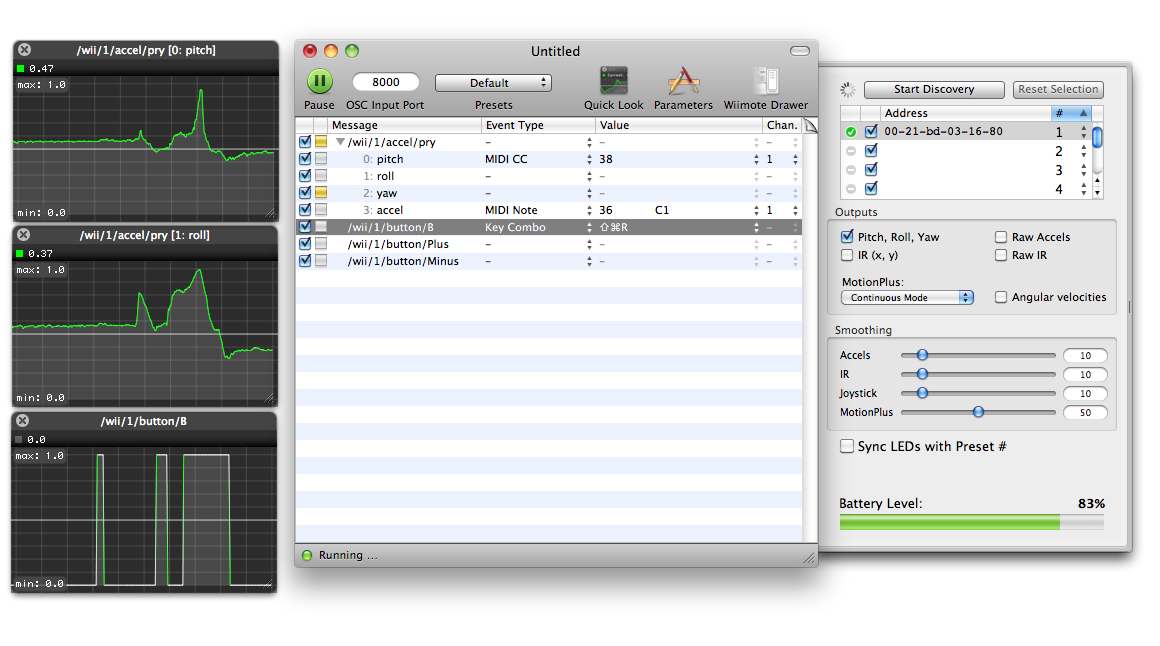
Task: Click the discovery spinner icon
Action: [848, 90]
